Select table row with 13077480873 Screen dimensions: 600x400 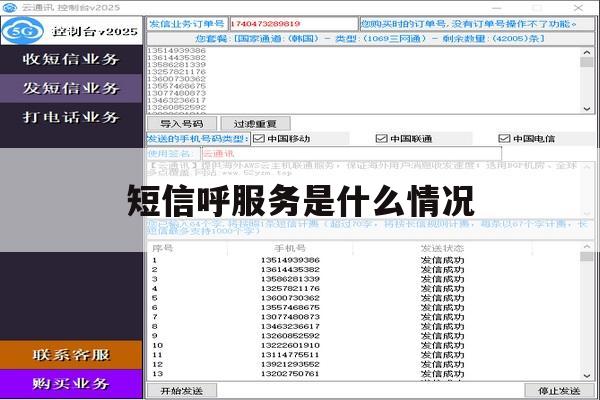364,317
